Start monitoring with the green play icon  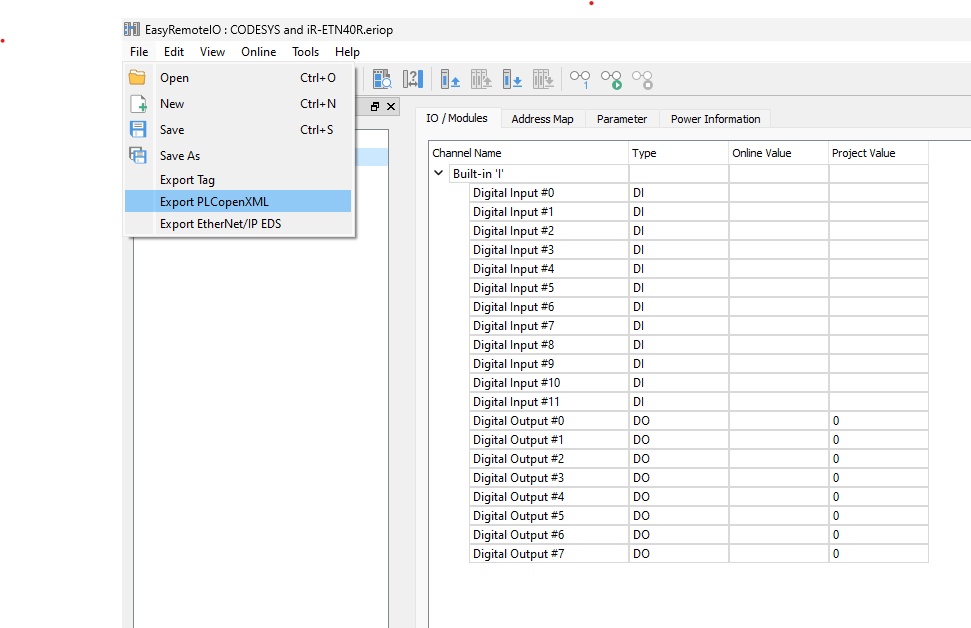[x=611, y=79]
